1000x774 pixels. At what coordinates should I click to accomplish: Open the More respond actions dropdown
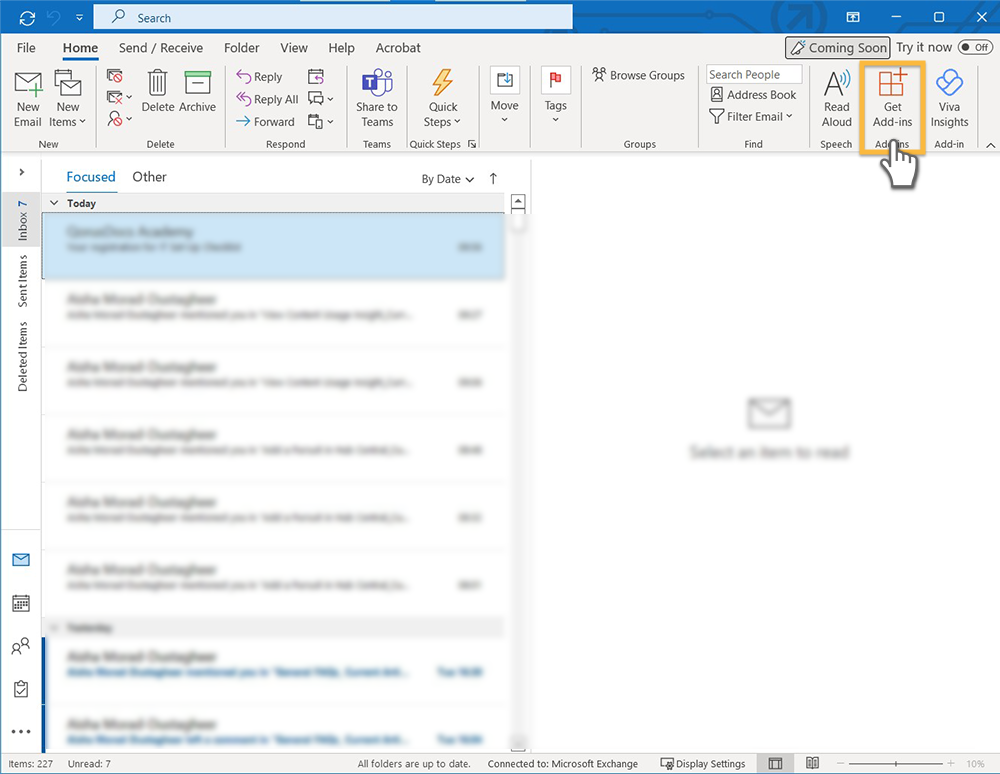coord(320,121)
